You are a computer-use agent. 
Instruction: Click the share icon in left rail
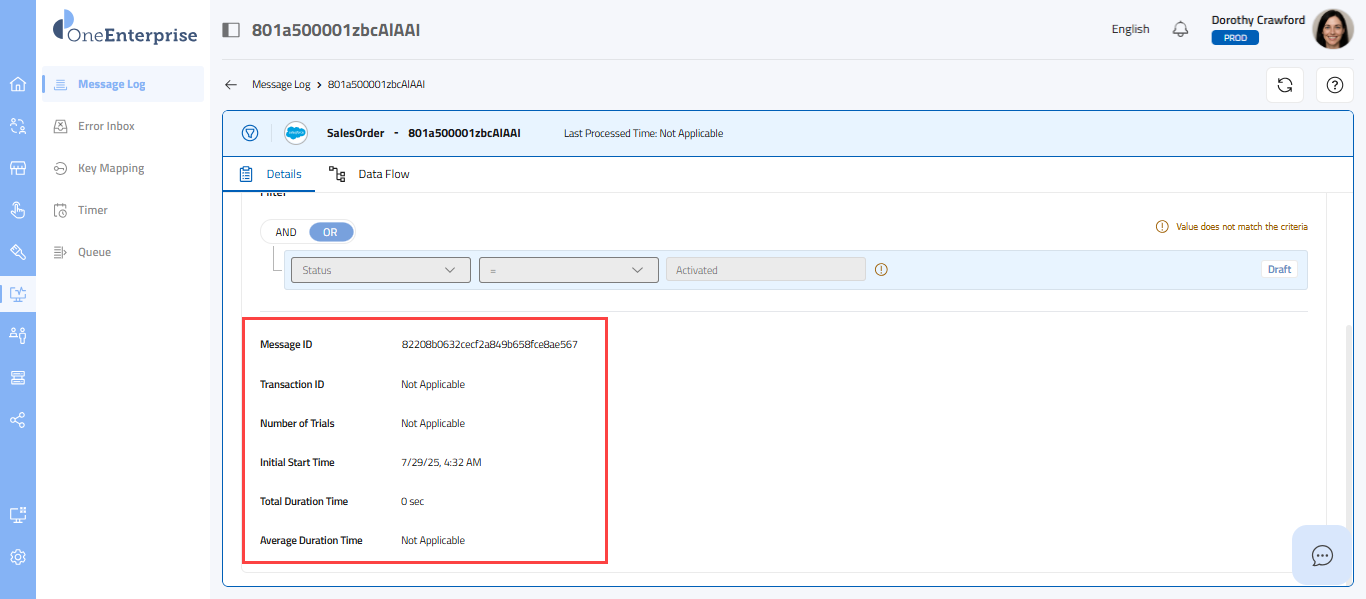(18, 420)
